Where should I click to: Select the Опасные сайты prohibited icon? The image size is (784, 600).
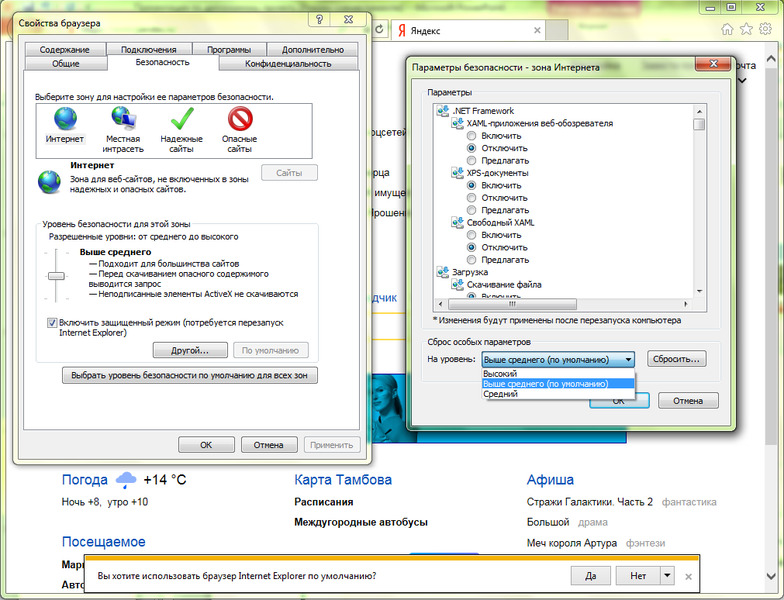(240, 118)
